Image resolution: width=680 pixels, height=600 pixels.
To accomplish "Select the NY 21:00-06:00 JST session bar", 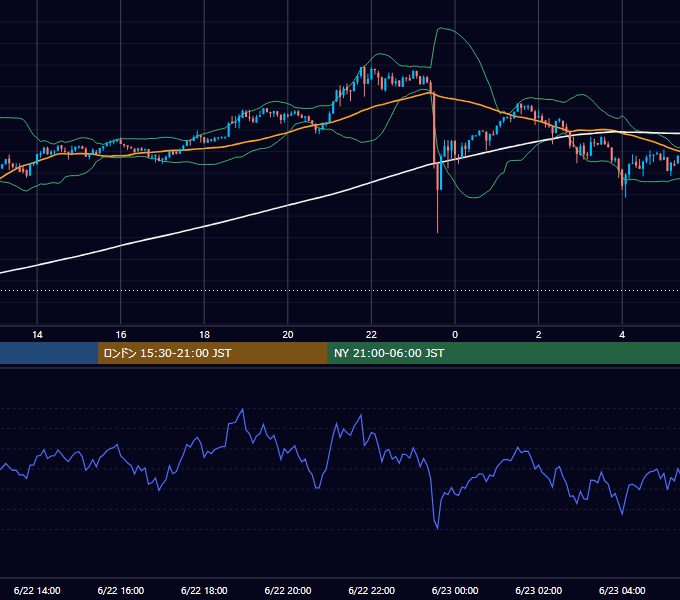I will 503,353.
